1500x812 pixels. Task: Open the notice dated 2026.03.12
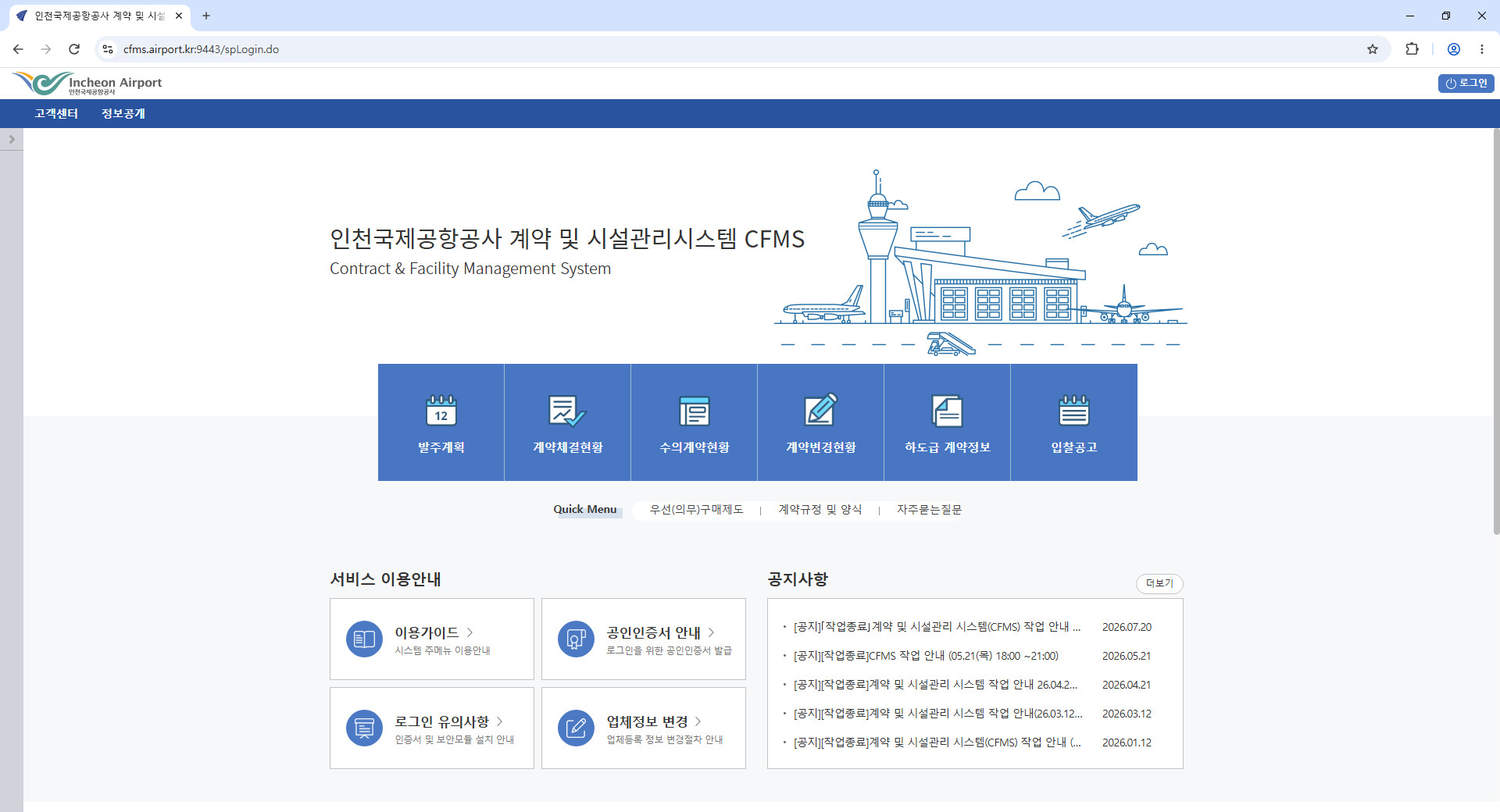coord(937,714)
